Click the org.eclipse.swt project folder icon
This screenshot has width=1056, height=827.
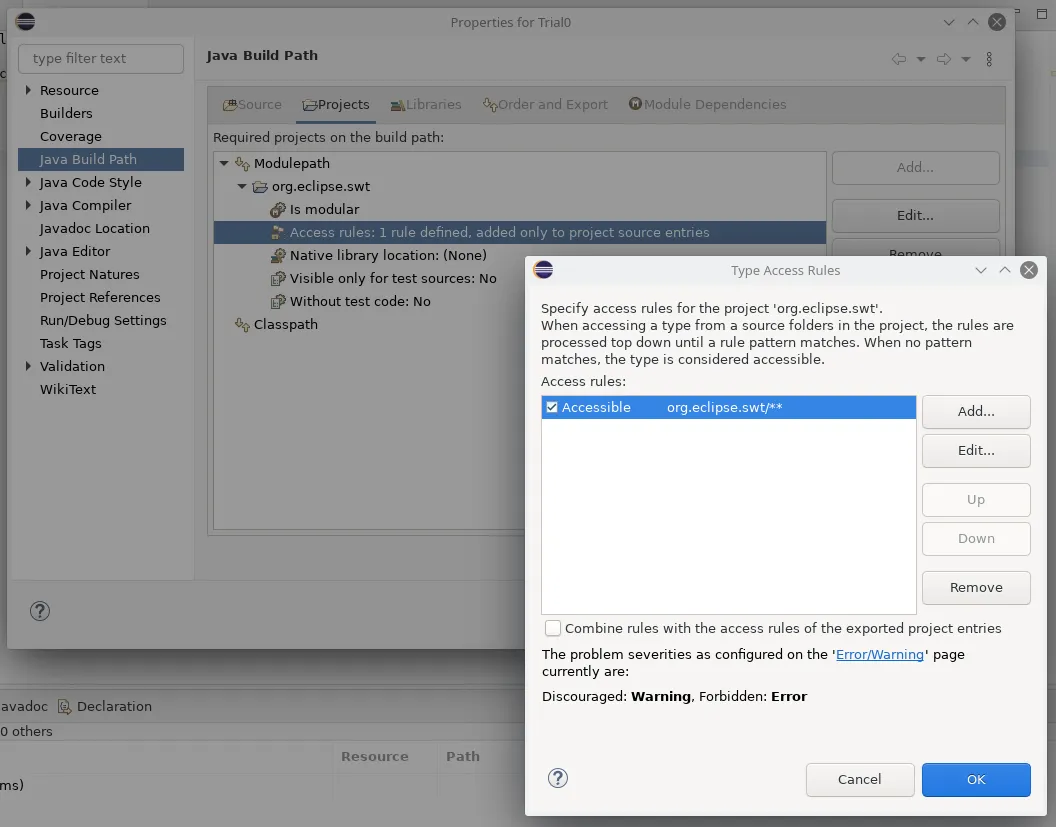point(260,187)
